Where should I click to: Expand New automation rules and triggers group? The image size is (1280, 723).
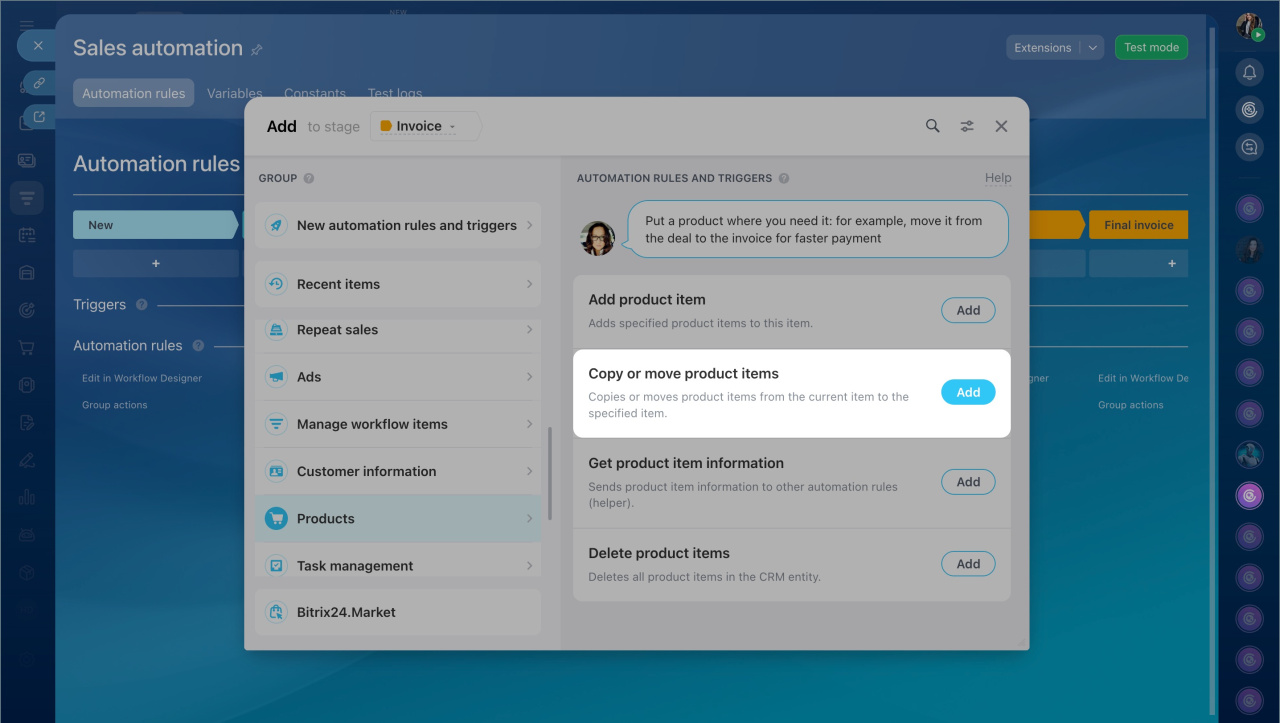tap(398, 225)
